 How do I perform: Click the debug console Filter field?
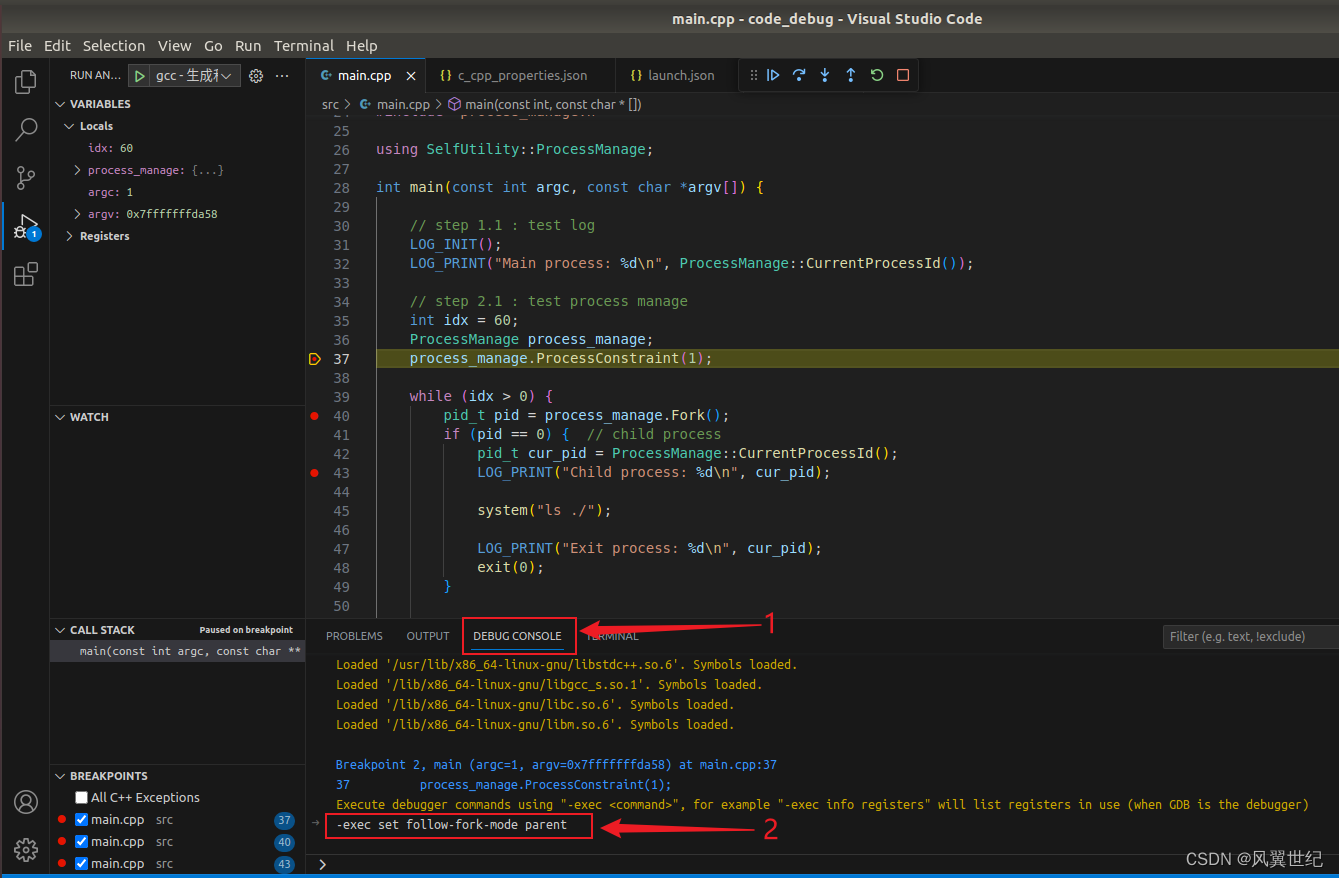[x=1250, y=636]
